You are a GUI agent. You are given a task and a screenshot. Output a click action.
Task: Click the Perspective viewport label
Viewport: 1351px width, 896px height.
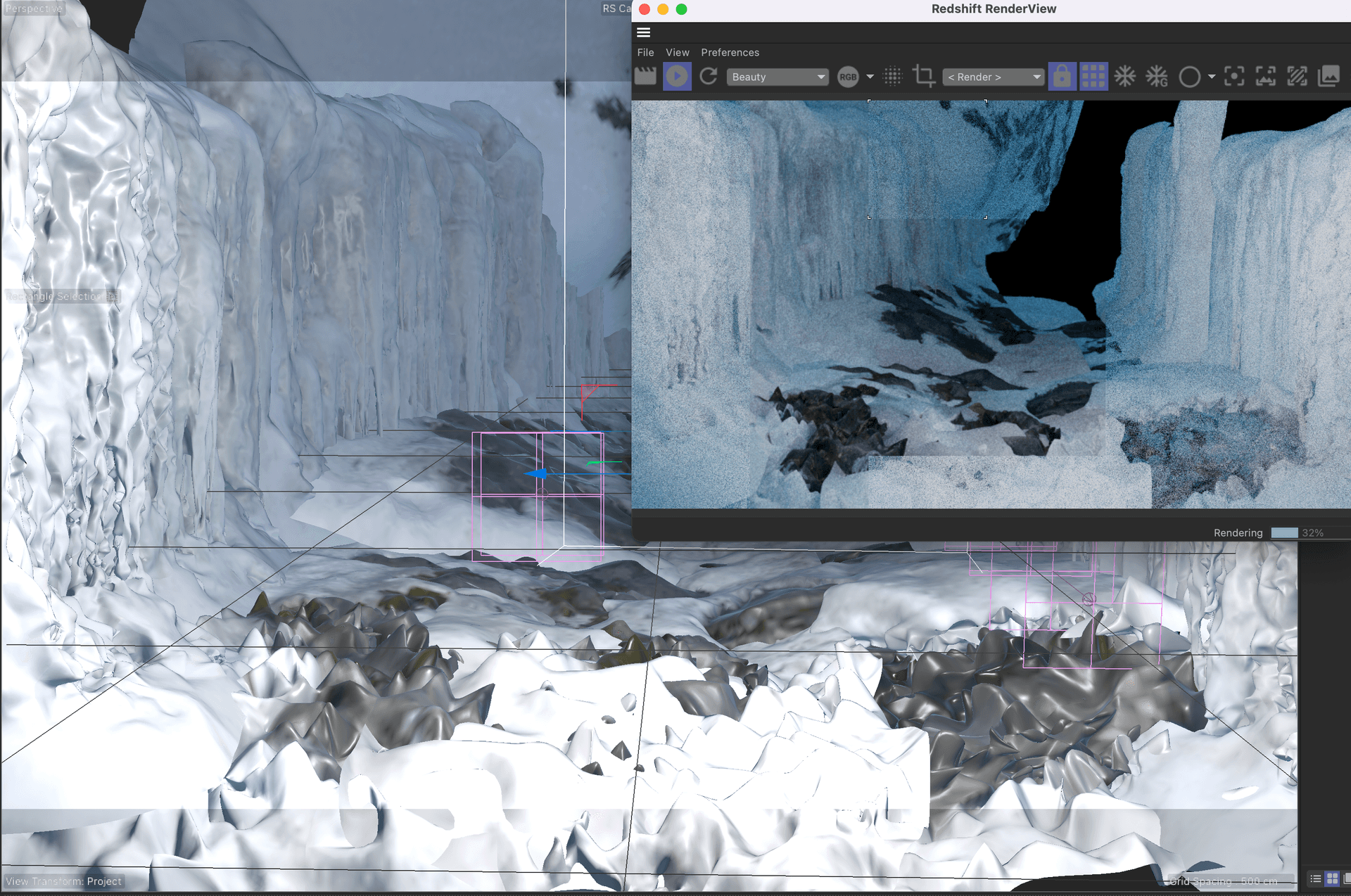[x=34, y=8]
